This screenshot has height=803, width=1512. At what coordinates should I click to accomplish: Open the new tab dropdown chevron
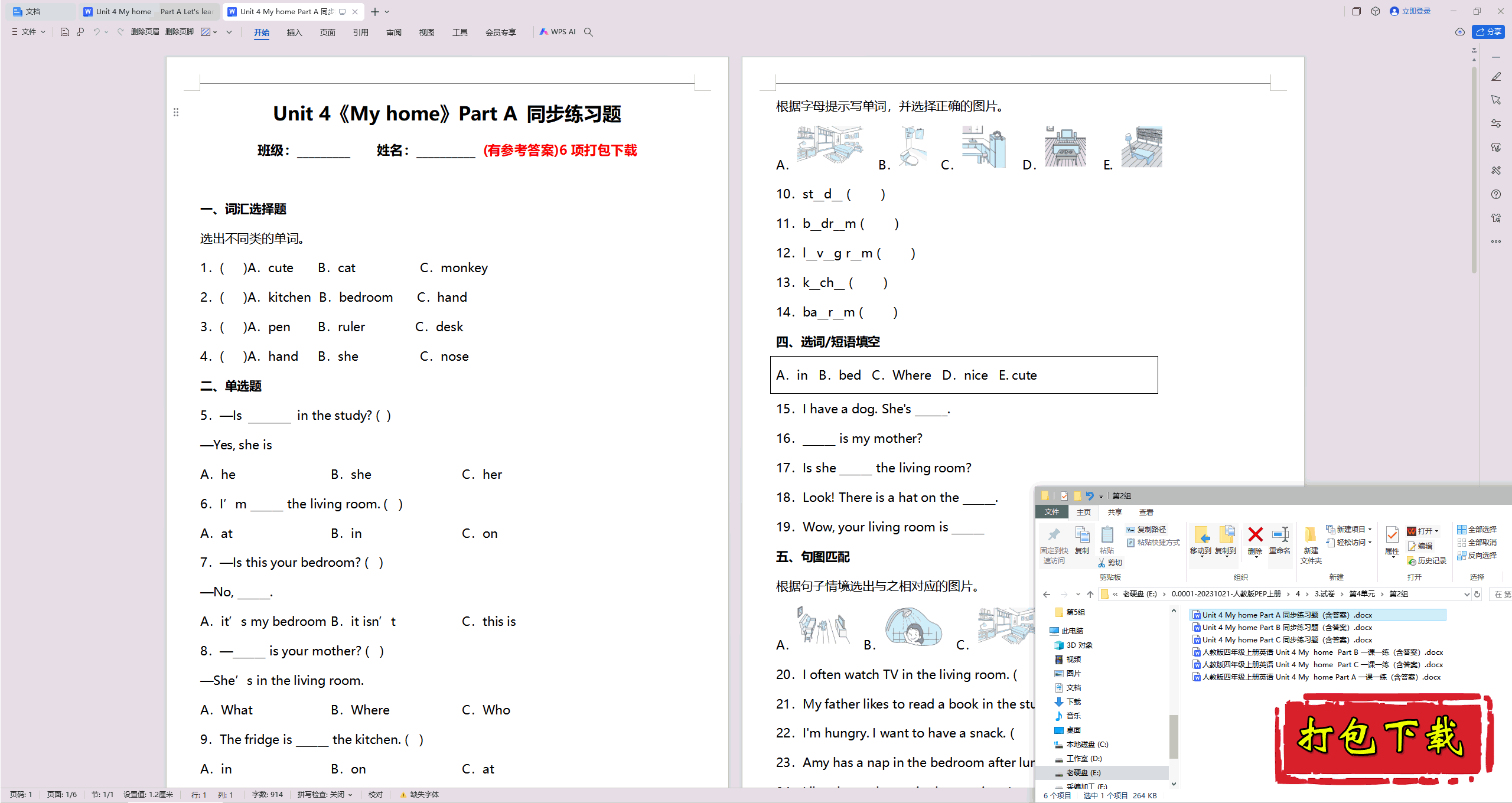click(x=387, y=12)
